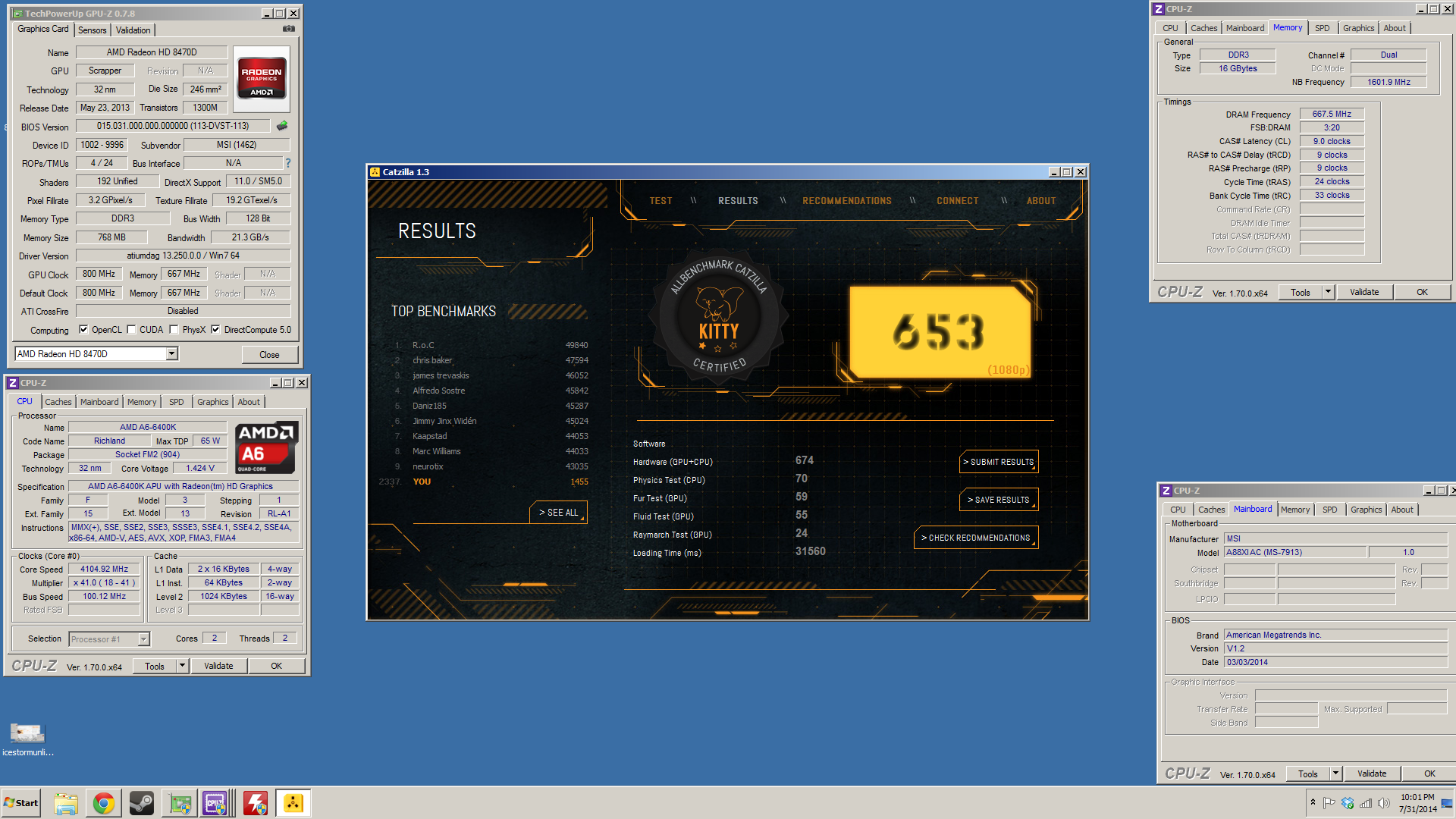Open the ABOUT section in Catzilla
The width and height of the screenshot is (1456, 819).
click(1041, 201)
